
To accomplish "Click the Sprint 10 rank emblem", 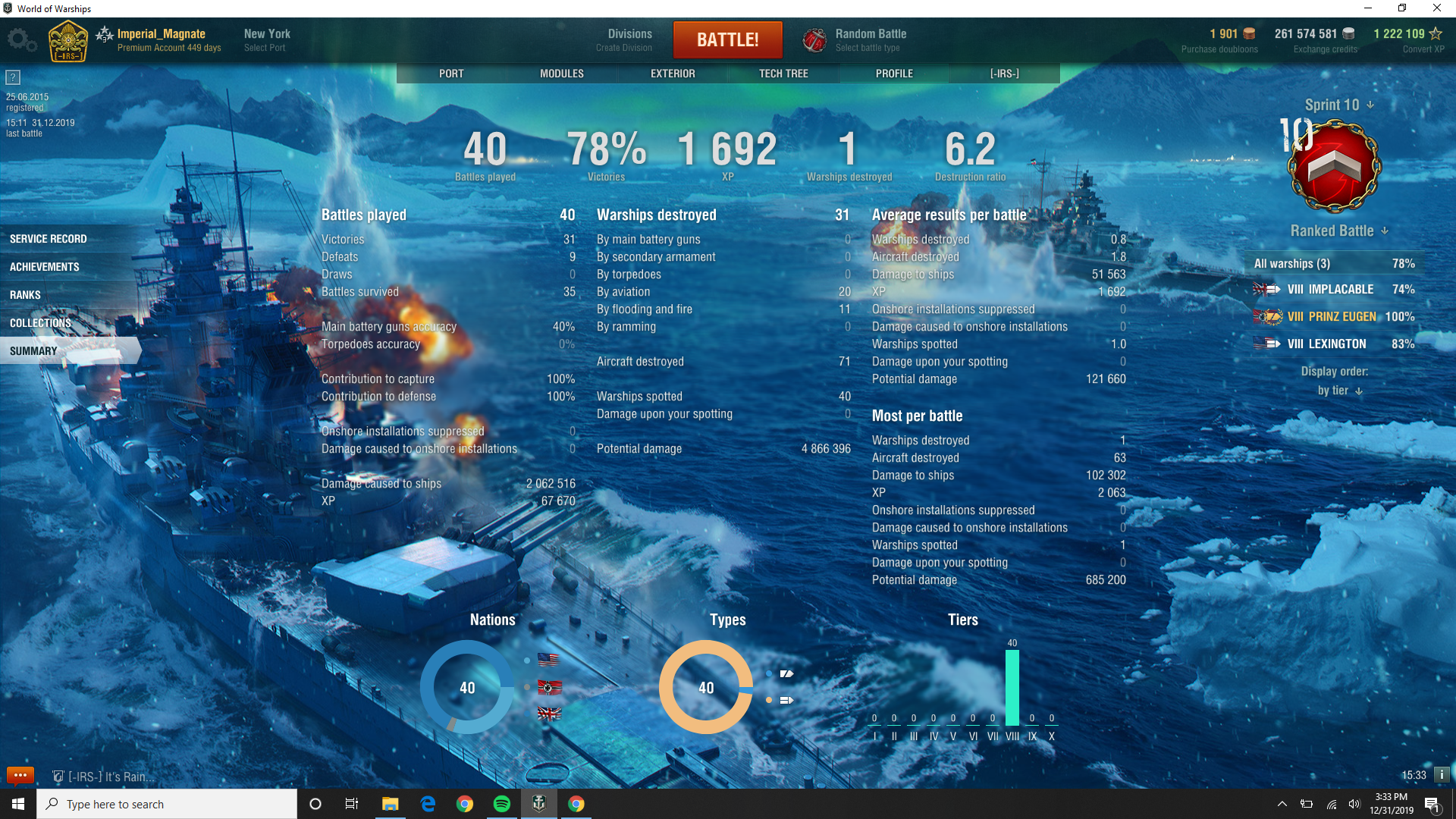I will click(1334, 167).
